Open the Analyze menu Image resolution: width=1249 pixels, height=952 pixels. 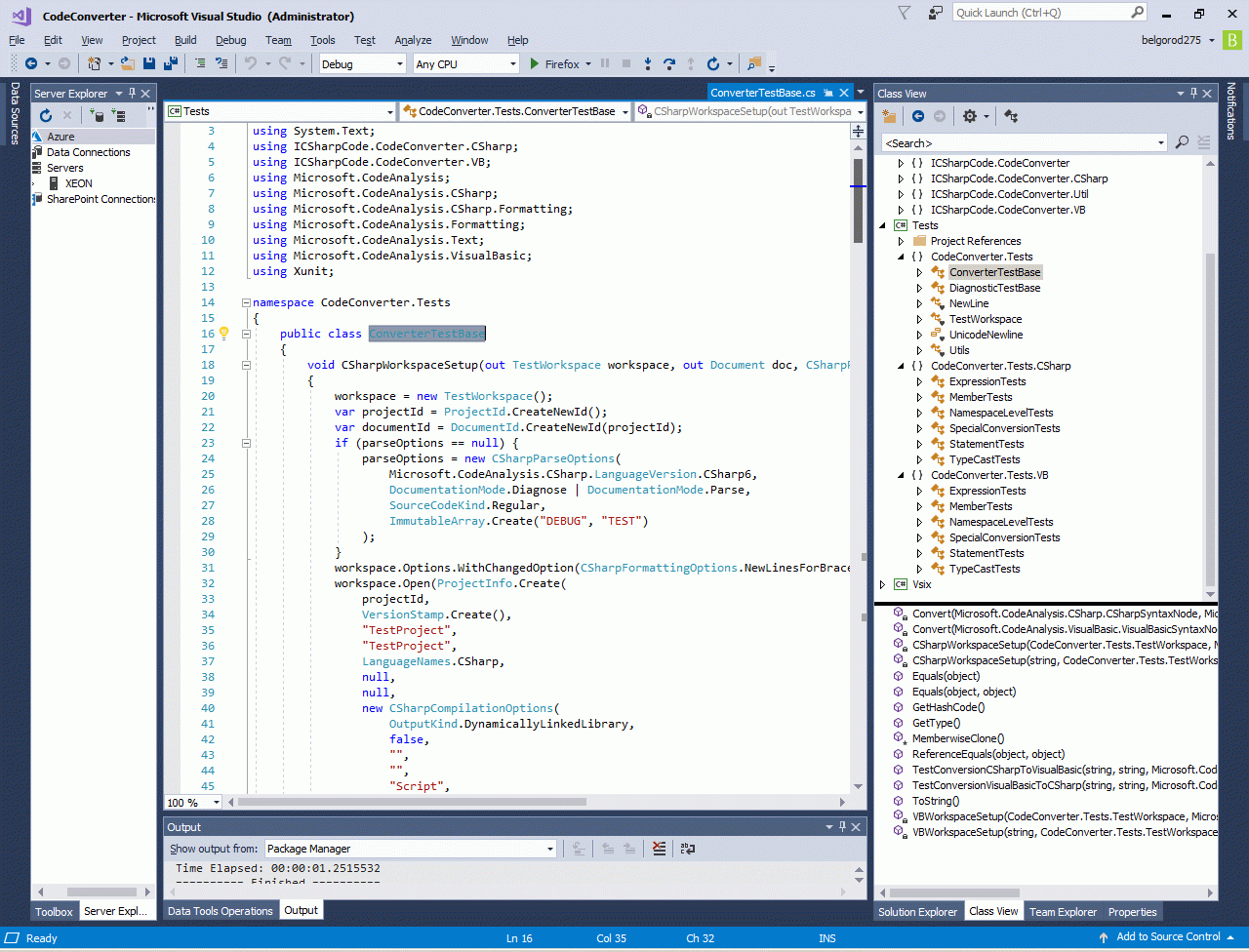point(413,40)
